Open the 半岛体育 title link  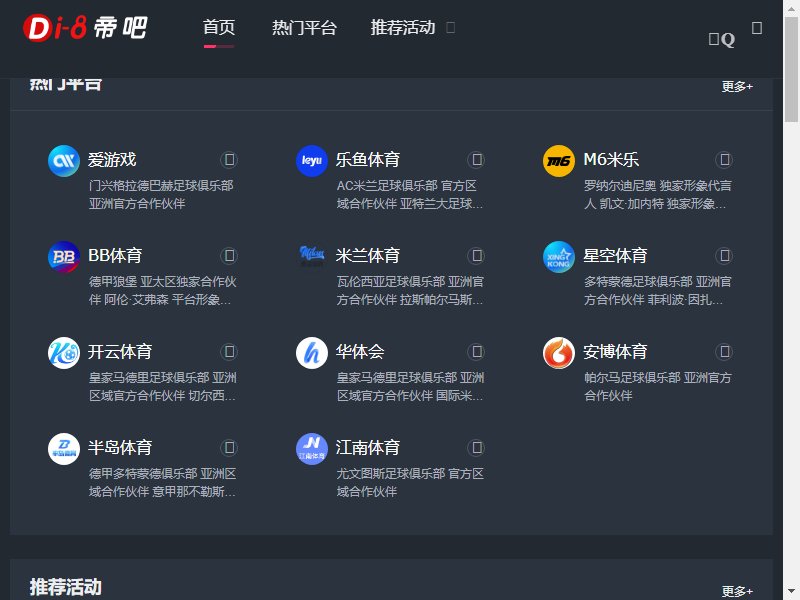pos(120,447)
